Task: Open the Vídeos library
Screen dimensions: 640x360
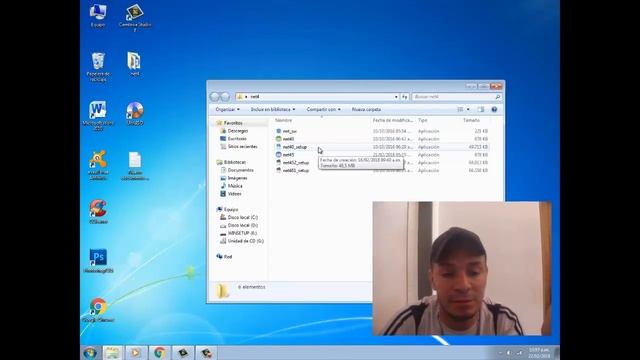Action: (x=234, y=194)
